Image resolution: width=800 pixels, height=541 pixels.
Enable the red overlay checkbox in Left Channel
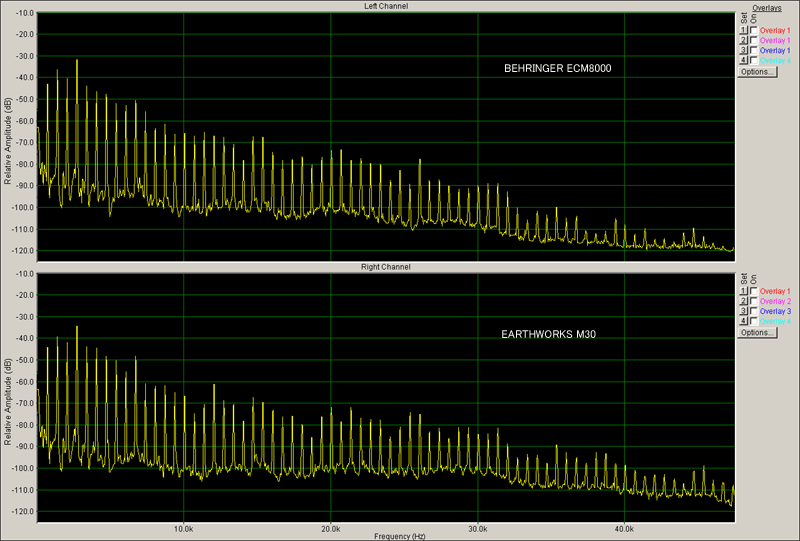coord(754,31)
